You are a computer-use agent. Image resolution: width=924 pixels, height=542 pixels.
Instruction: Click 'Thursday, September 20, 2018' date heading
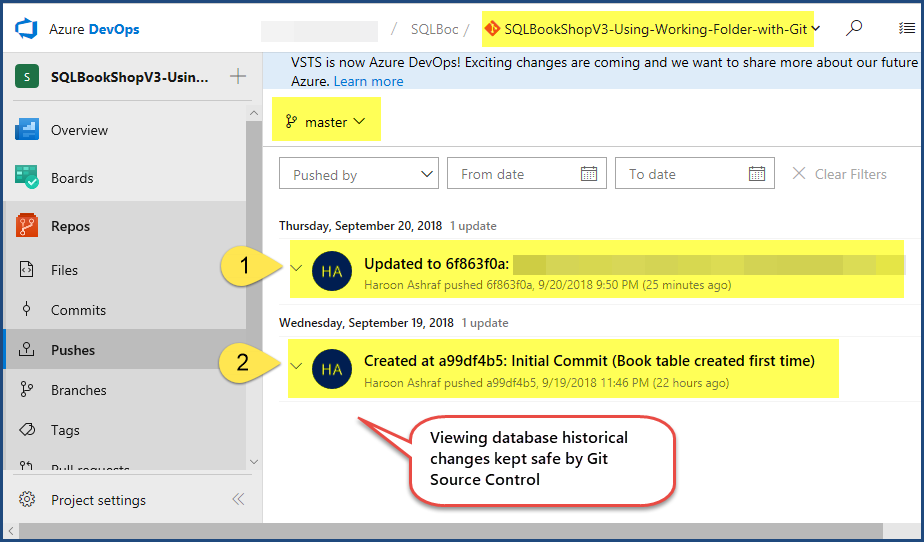pos(360,226)
